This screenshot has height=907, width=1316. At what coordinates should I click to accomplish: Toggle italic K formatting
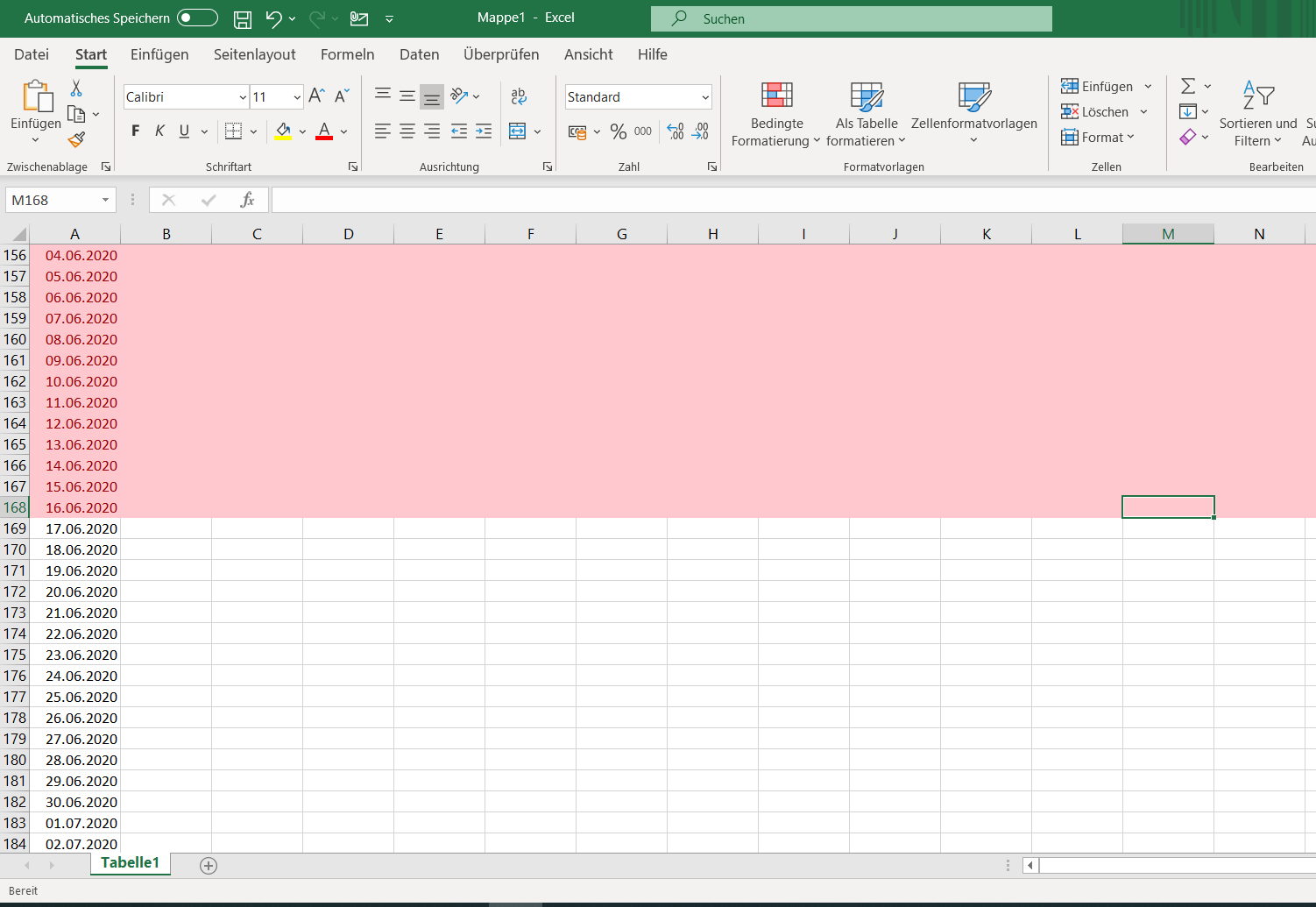pos(159,131)
